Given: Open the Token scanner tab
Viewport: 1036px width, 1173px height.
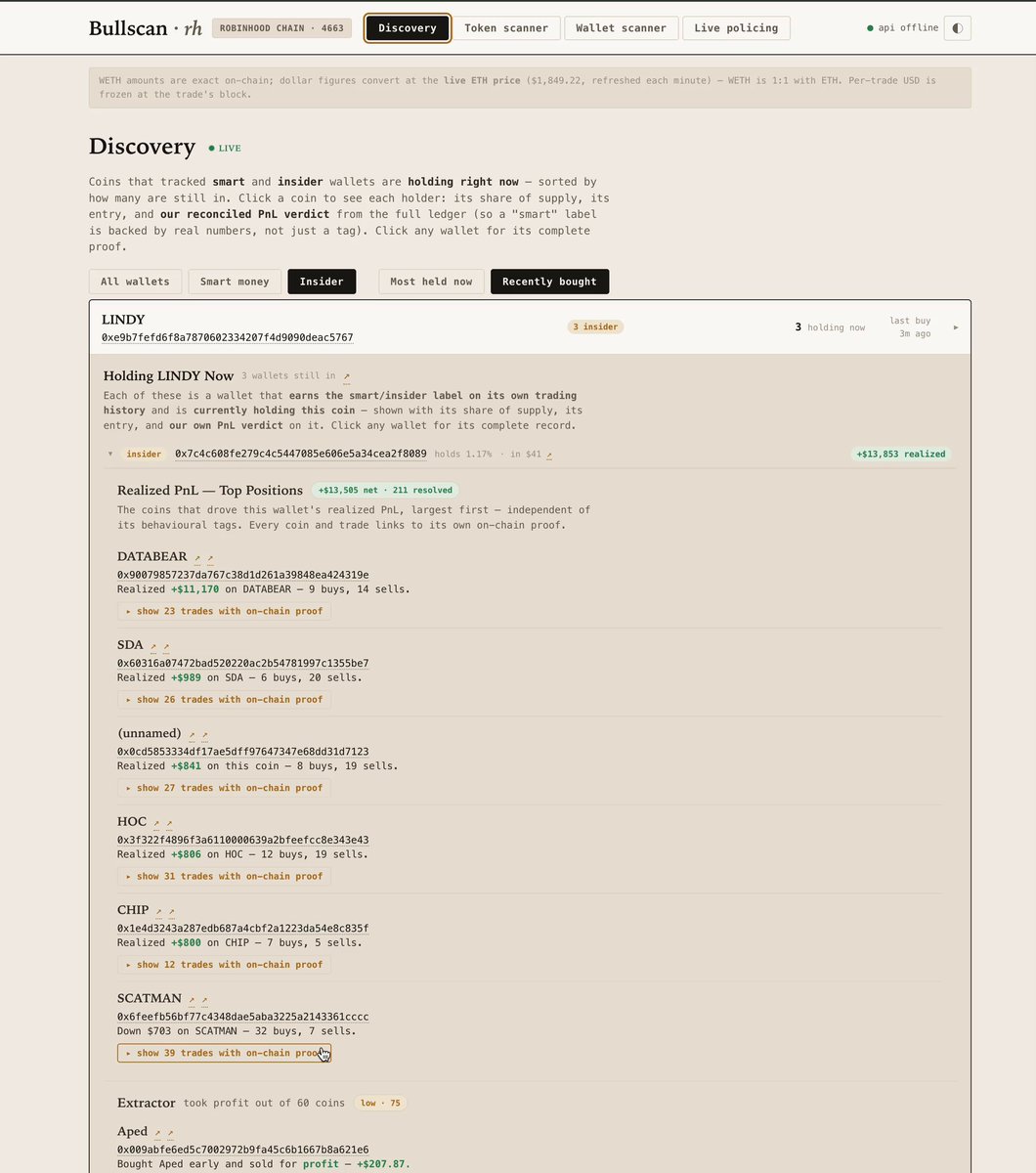Looking at the screenshot, I should pyautogui.click(x=506, y=28).
